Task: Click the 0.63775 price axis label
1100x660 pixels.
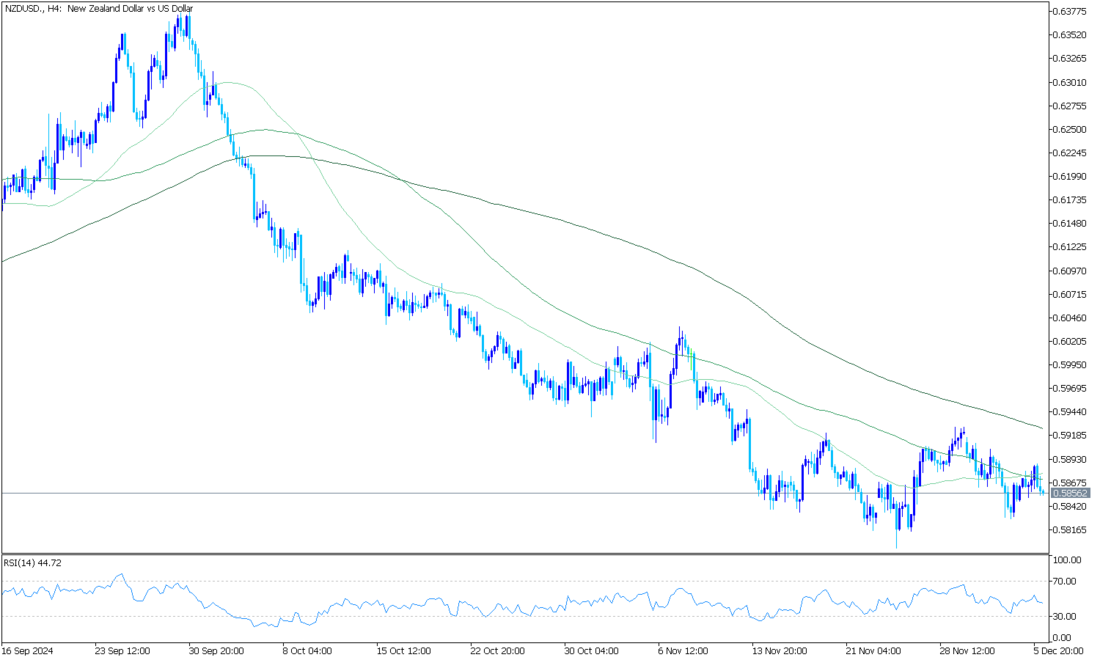Action: 1071,11
